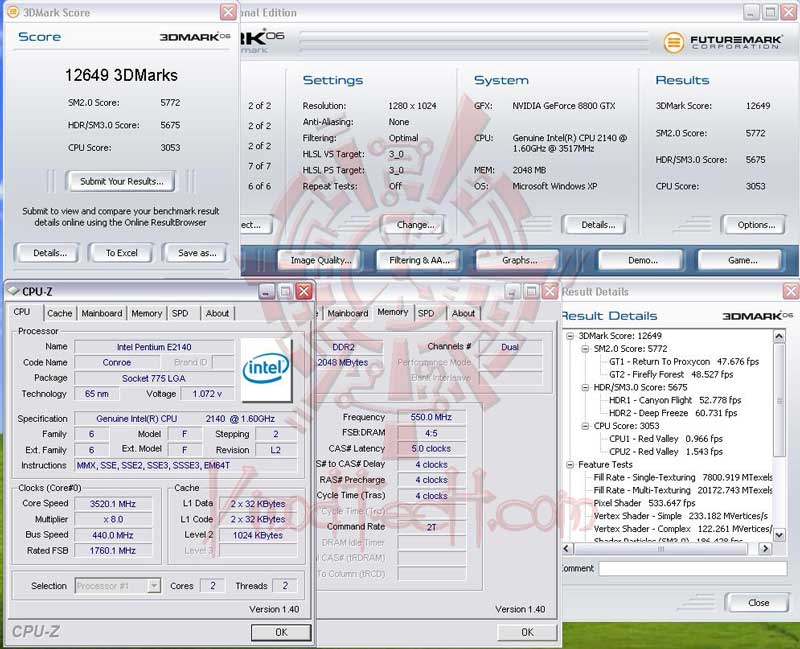Collapse SM2.0 Score tree node

tap(585, 348)
